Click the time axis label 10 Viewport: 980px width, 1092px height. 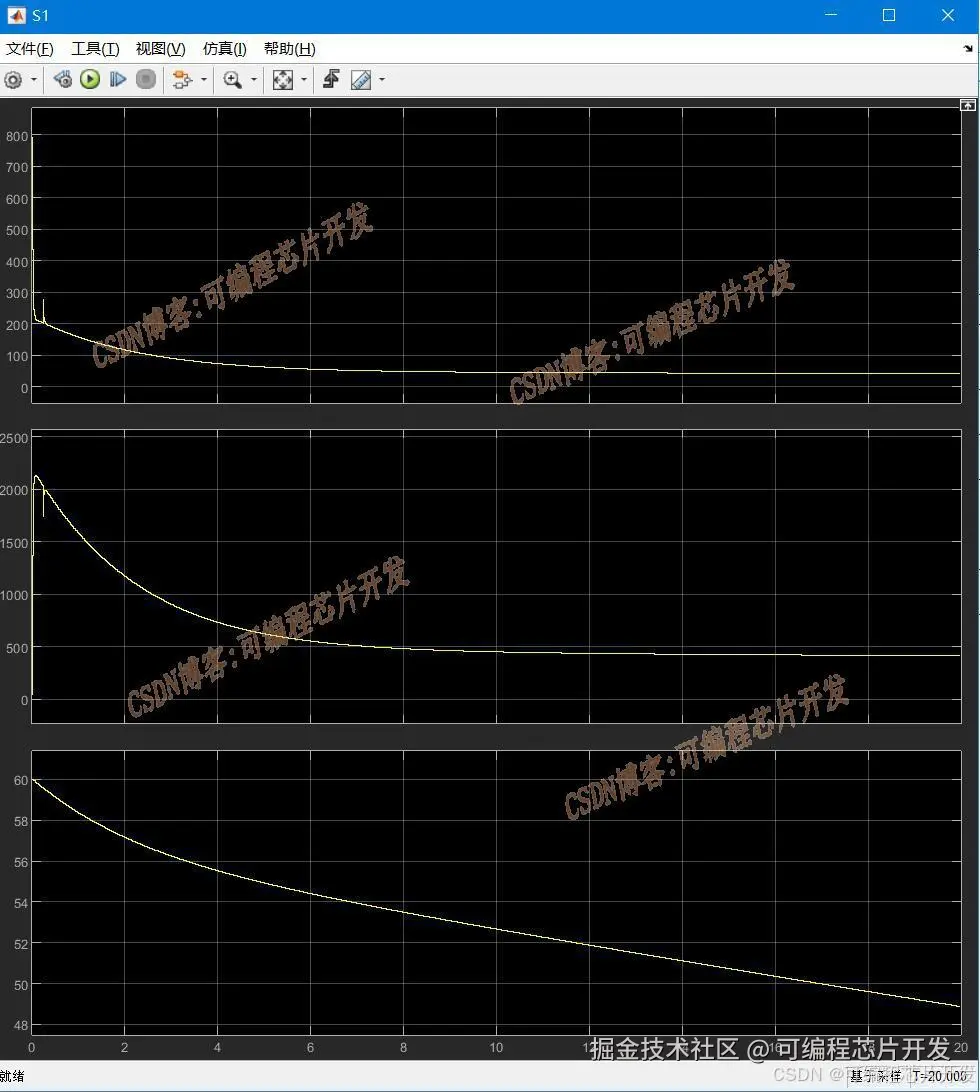pos(496,1047)
